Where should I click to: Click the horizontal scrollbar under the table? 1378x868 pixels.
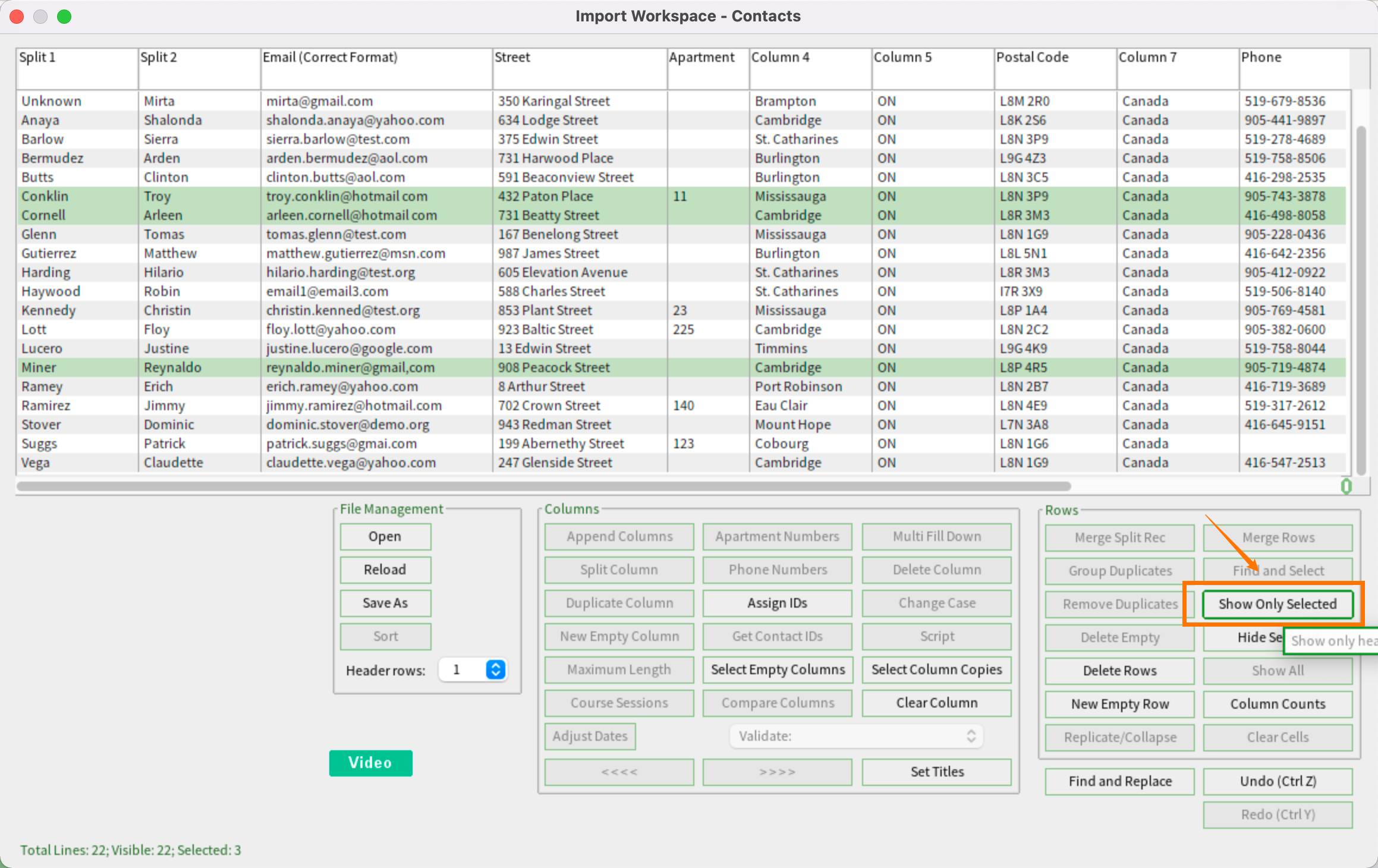pos(543,486)
